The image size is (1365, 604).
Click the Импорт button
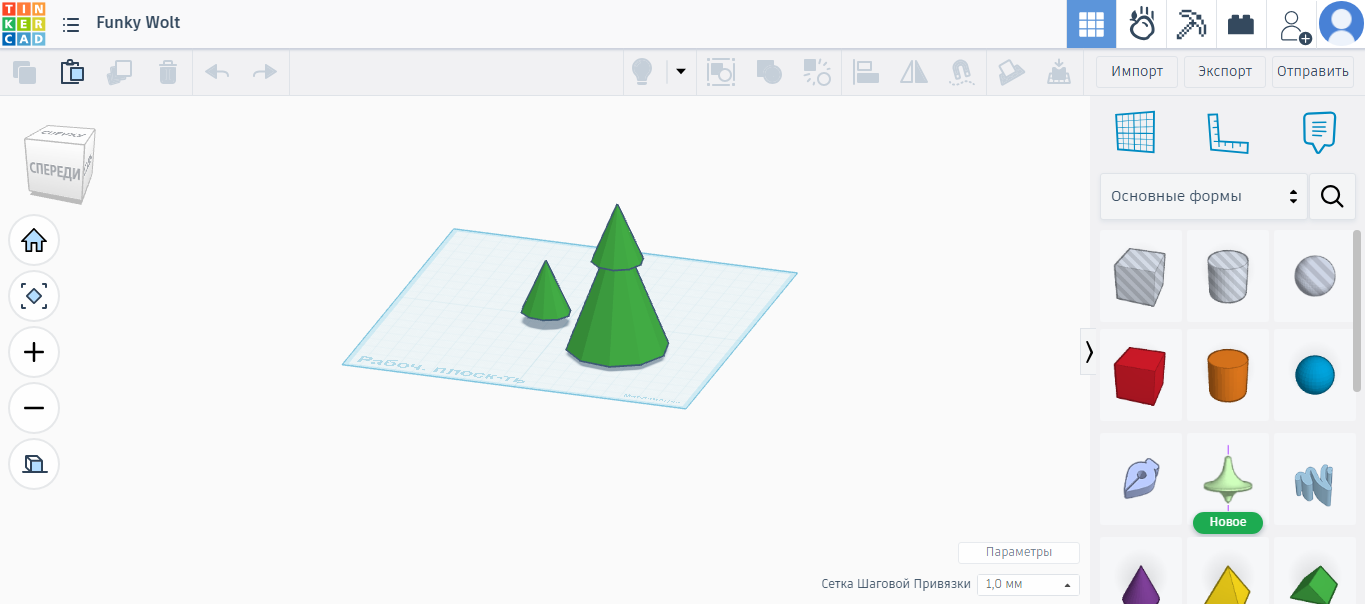click(1136, 72)
